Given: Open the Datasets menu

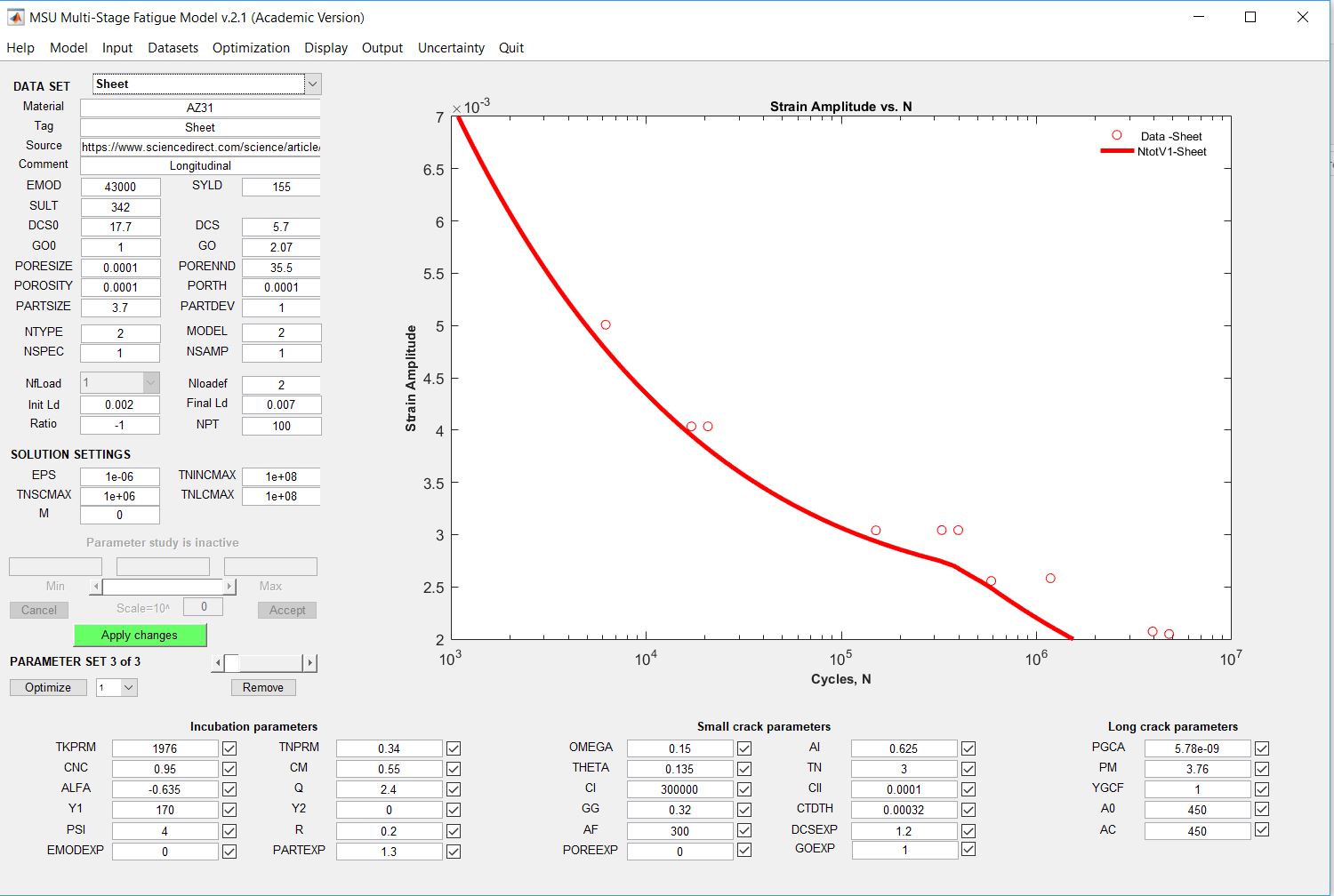Looking at the screenshot, I should 173,48.
